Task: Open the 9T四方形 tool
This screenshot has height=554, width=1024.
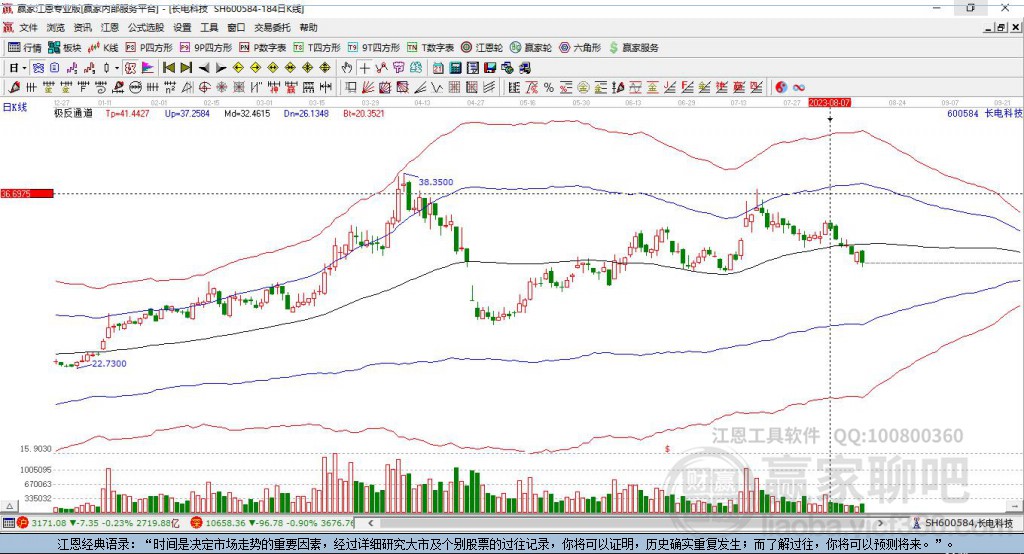Action: (x=374, y=48)
